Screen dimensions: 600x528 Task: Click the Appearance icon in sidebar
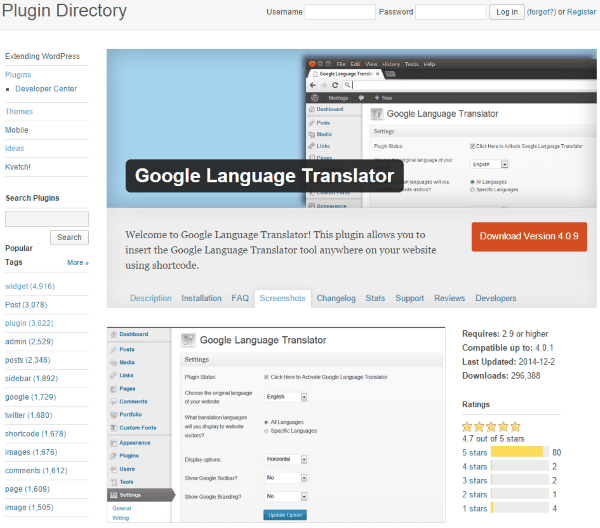[113, 442]
